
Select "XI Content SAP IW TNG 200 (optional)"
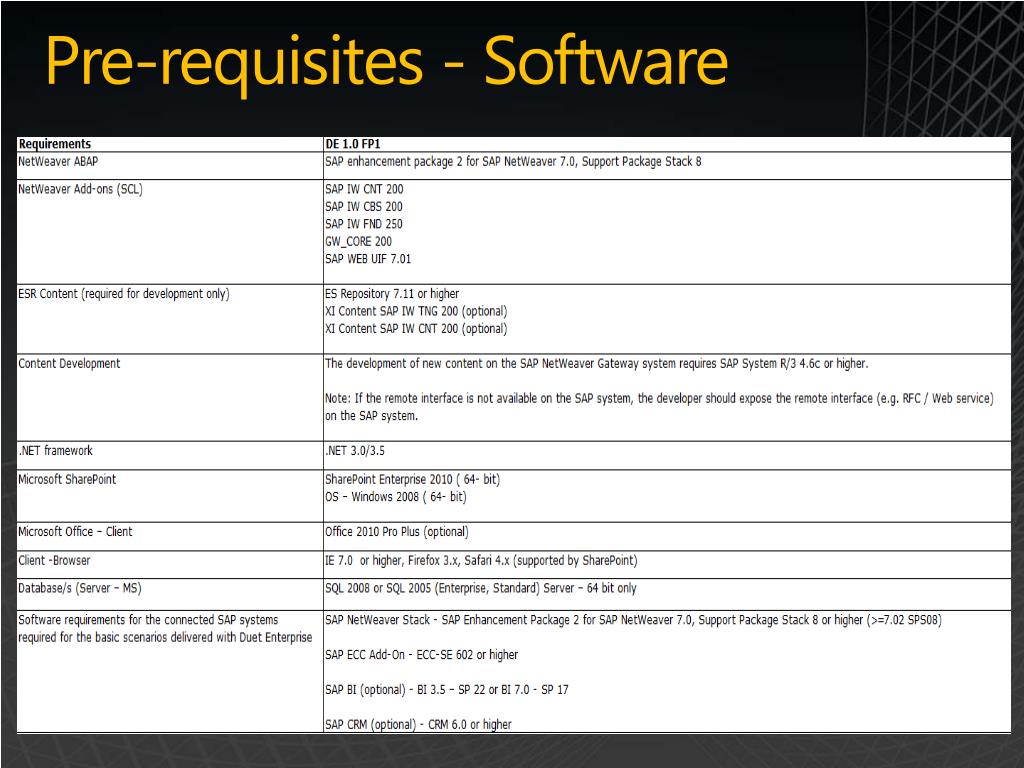pos(416,312)
